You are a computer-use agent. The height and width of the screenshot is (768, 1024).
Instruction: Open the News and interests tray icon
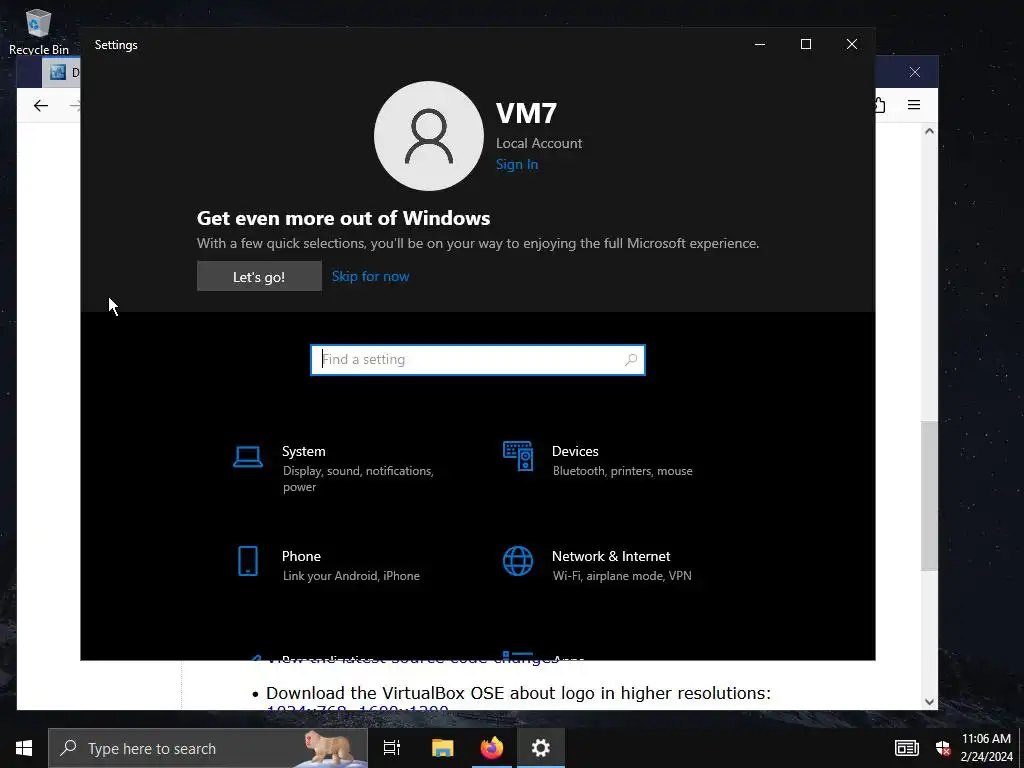pos(906,748)
